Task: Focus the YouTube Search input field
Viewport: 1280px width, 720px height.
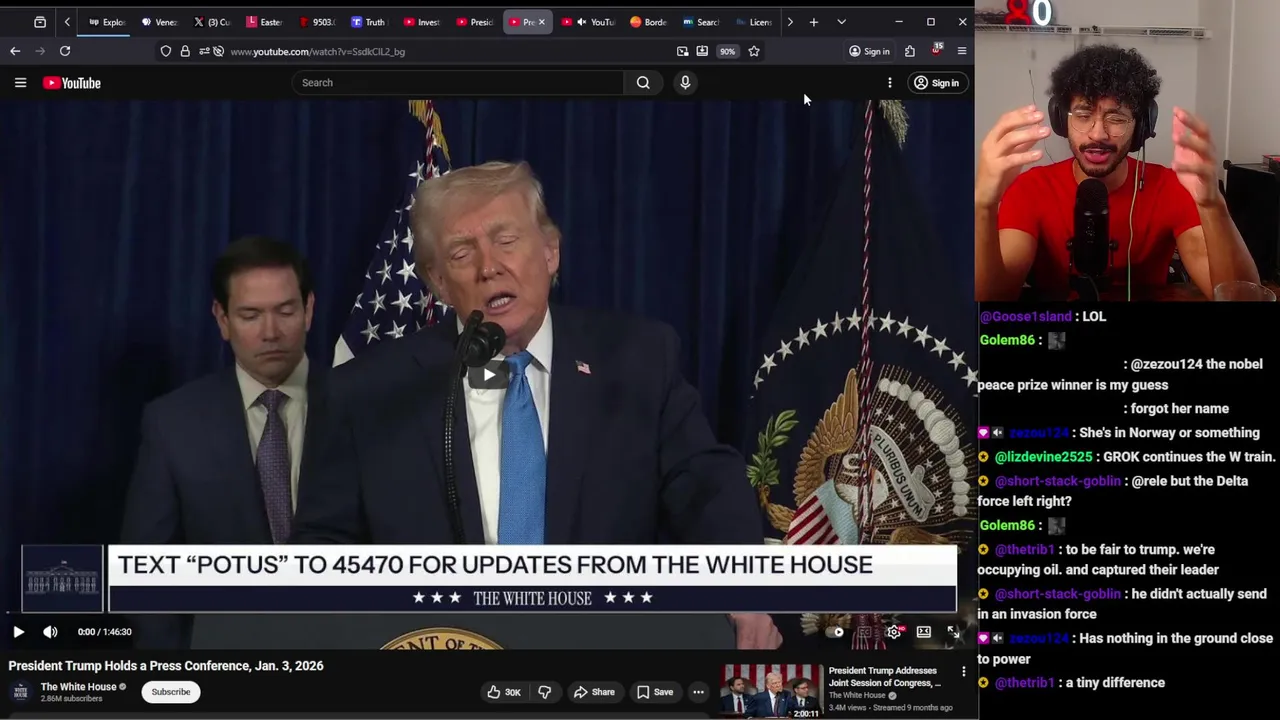Action: pyautogui.click(x=458, y=83)
